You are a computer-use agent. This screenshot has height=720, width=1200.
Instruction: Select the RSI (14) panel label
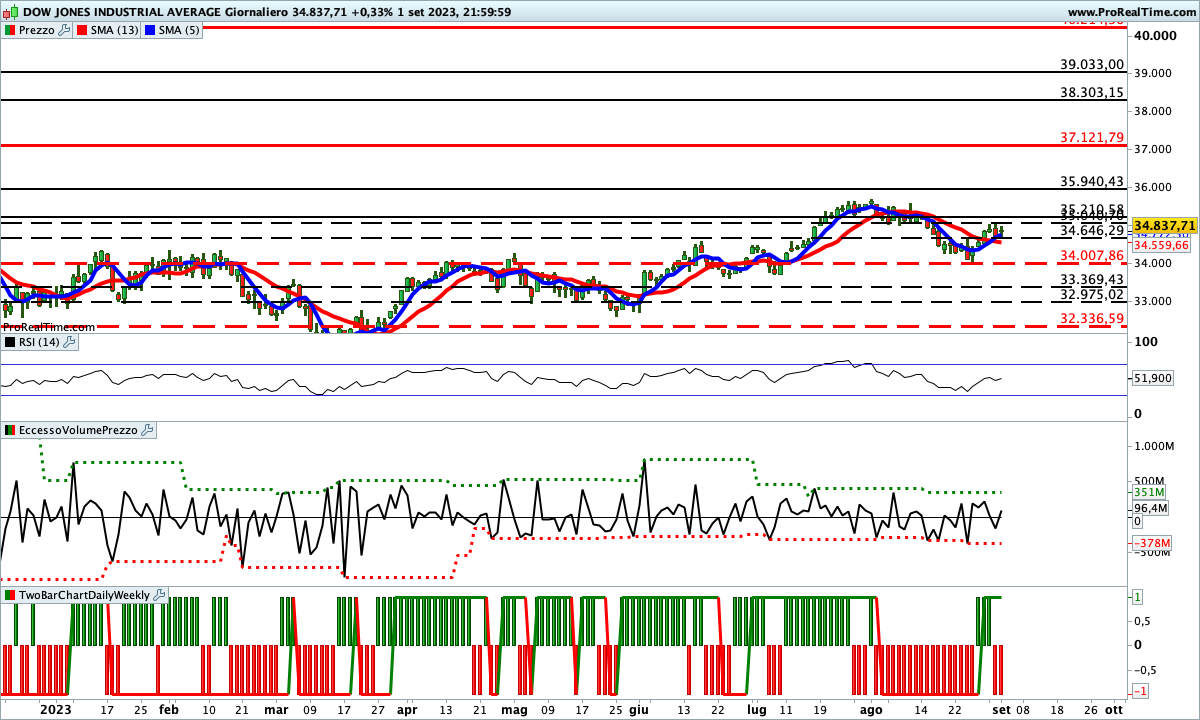(40, 342)
